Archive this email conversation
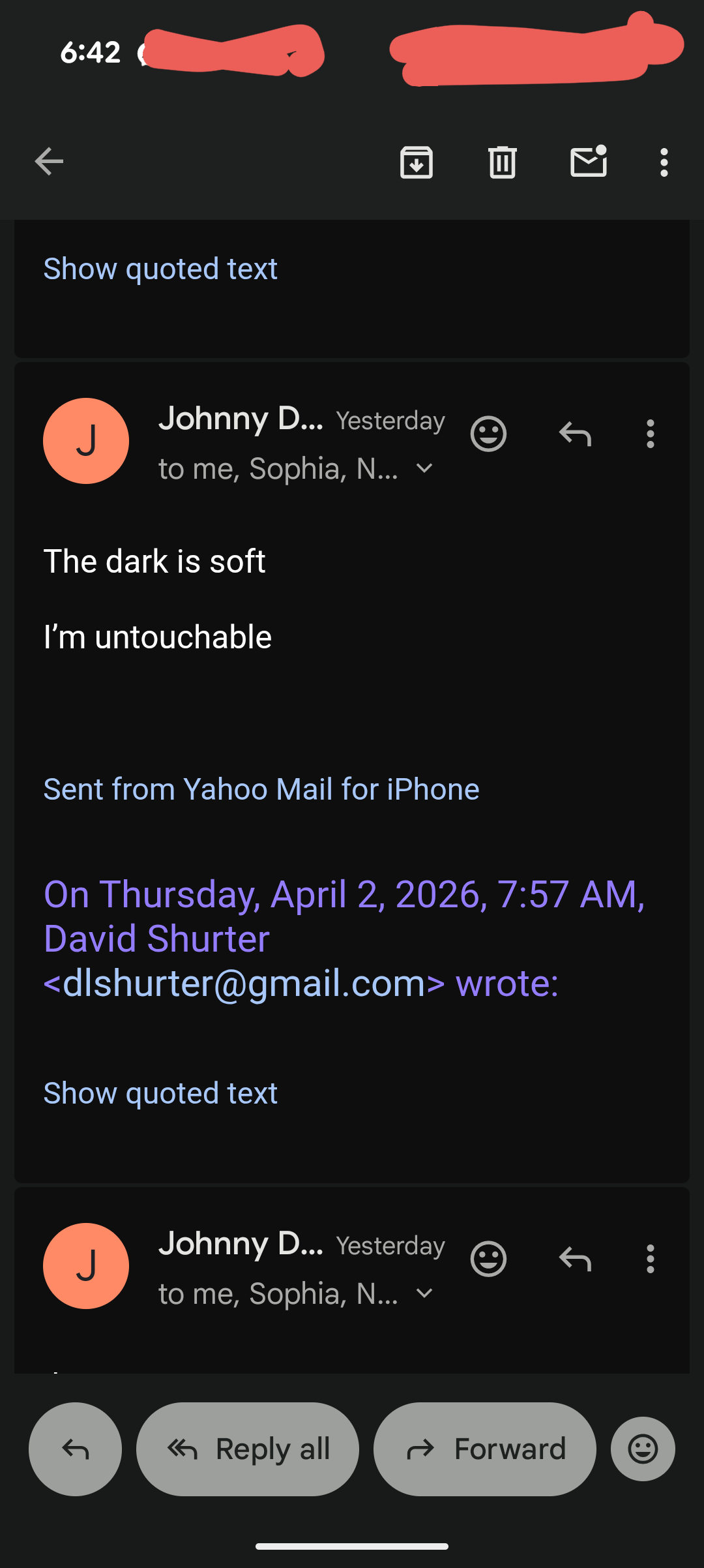The image size is (704, 1568). pyautogui.click(x=417, y=162)
